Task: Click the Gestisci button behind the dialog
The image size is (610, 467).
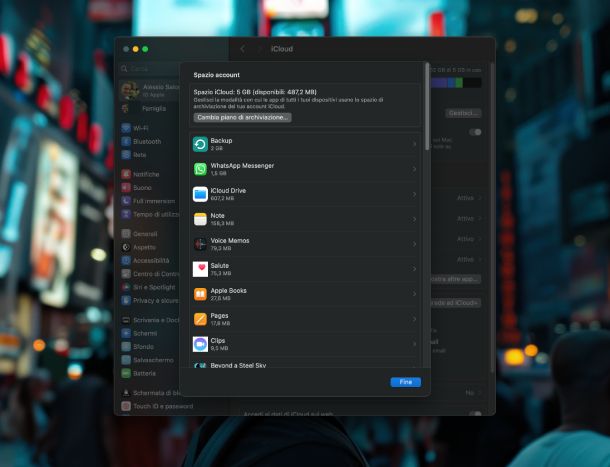Action: pos(463,113)
